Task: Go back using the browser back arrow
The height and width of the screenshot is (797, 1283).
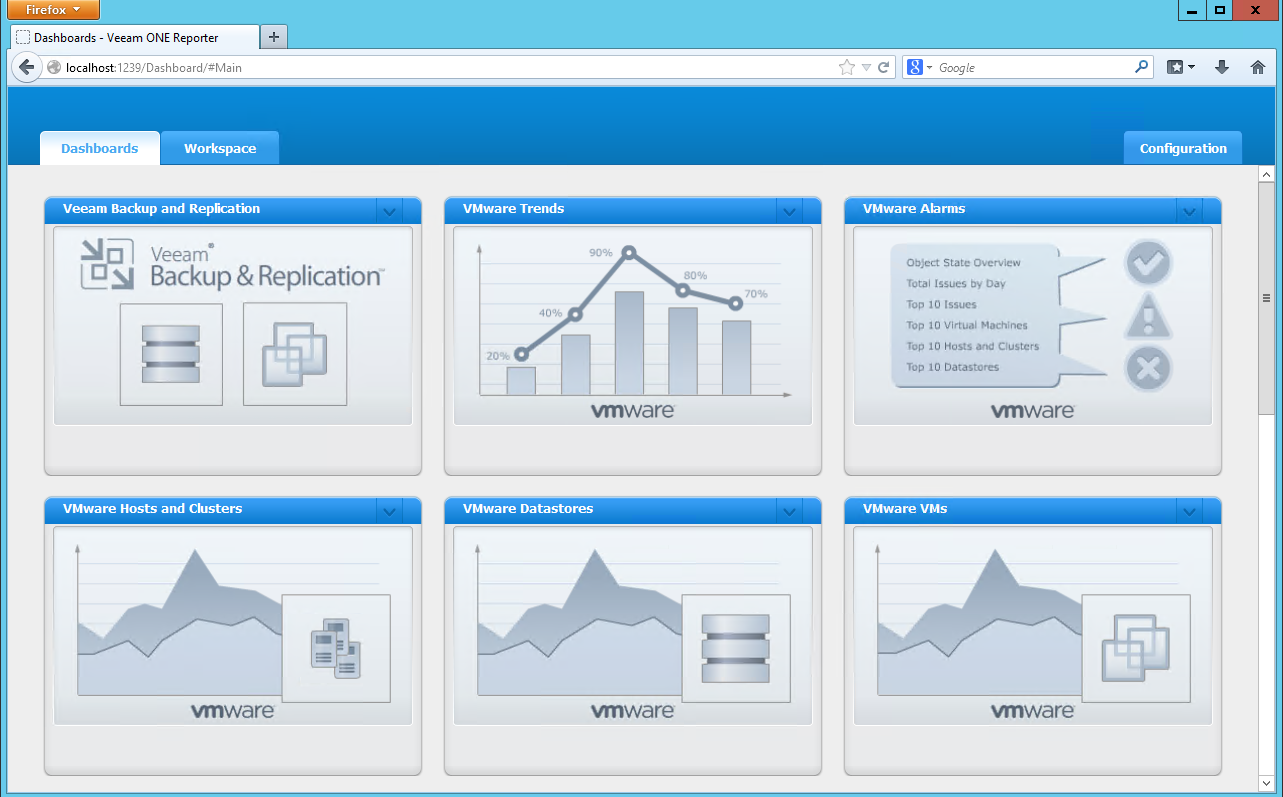Action: (x=27, y=68)
